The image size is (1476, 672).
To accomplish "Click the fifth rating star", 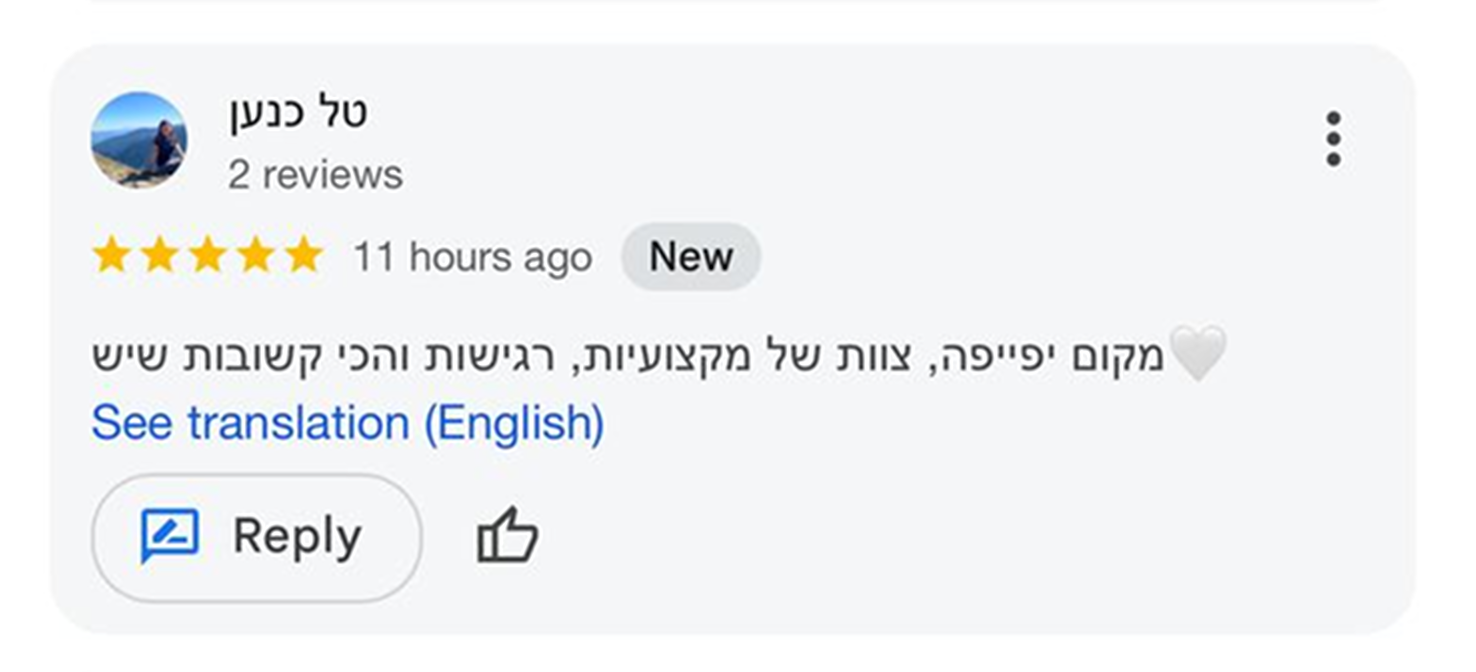I will pos(303,256).
